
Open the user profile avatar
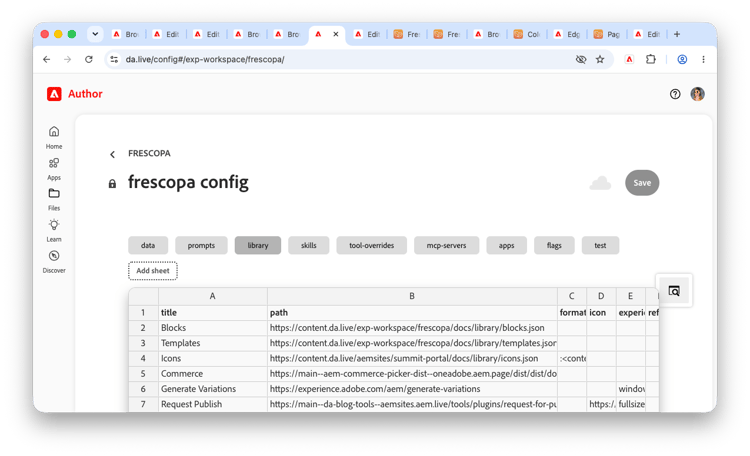coord(697,94)
